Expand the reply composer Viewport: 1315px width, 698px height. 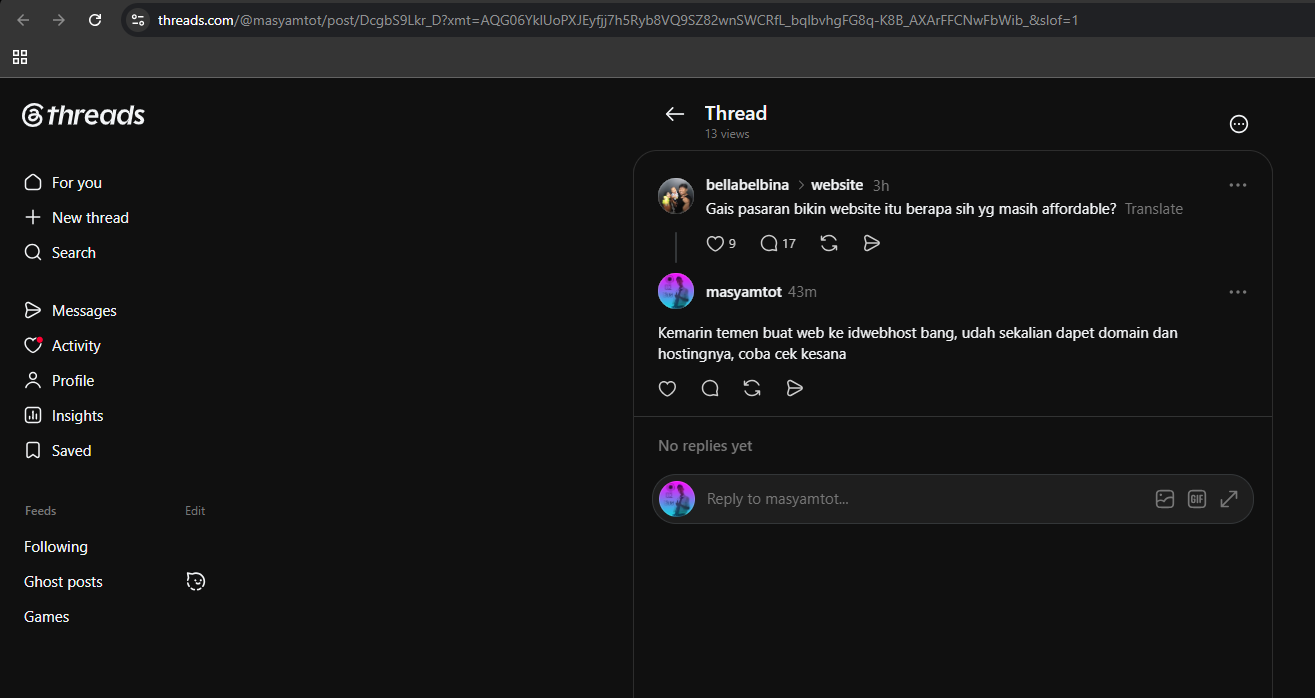click(x=1229, y=499)
